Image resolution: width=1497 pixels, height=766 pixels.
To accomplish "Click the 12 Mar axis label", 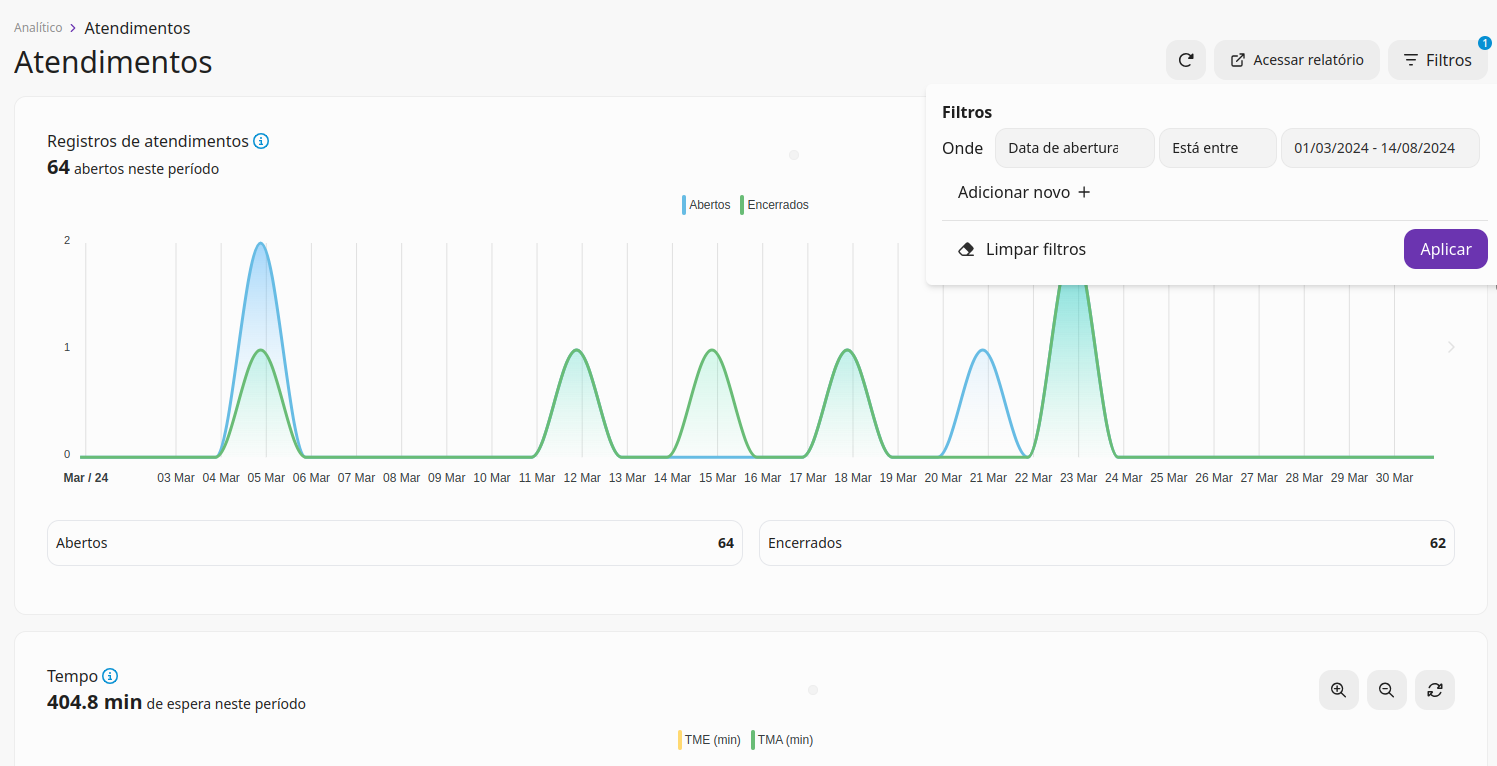I will 582,478.
